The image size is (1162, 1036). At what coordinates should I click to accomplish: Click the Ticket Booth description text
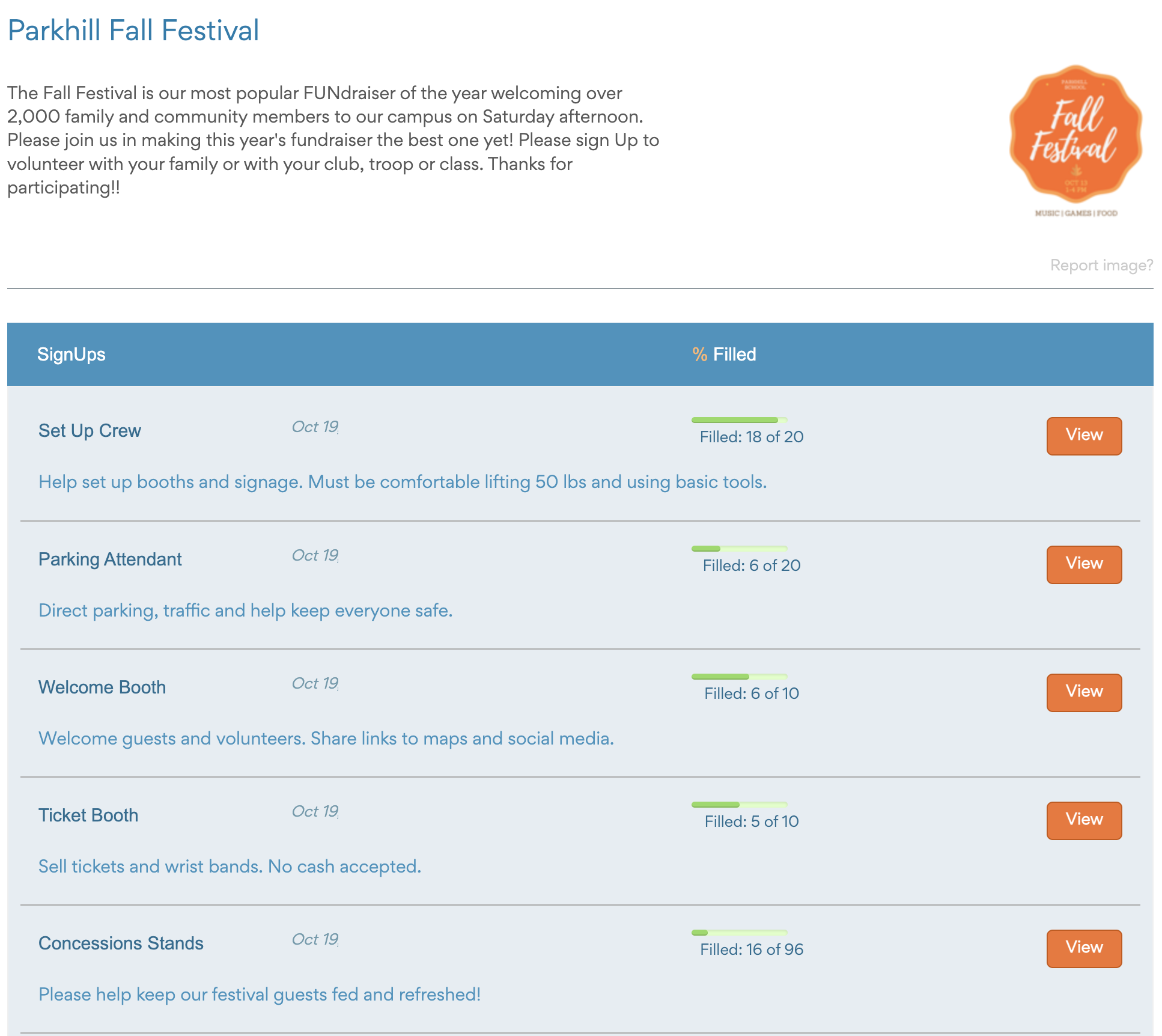click(x=230, y=866)
